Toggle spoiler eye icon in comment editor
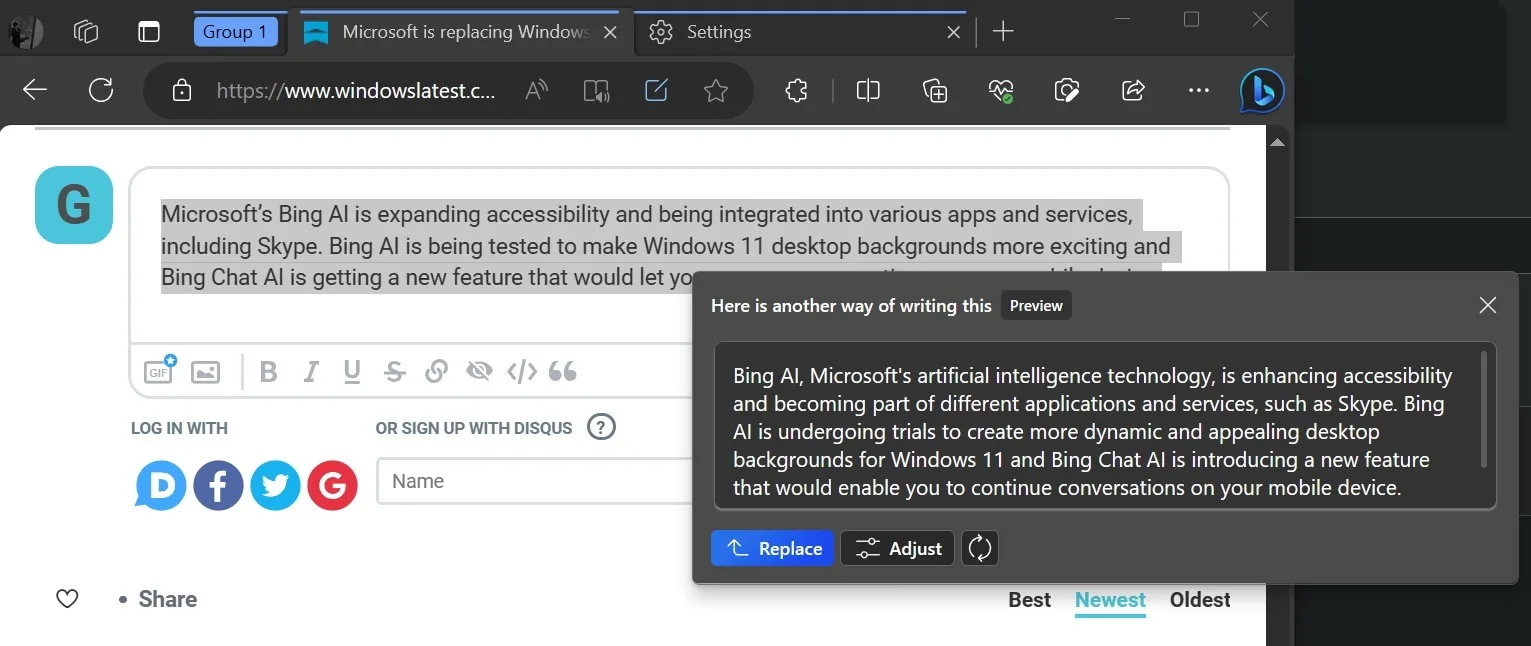 pos(479,372)
